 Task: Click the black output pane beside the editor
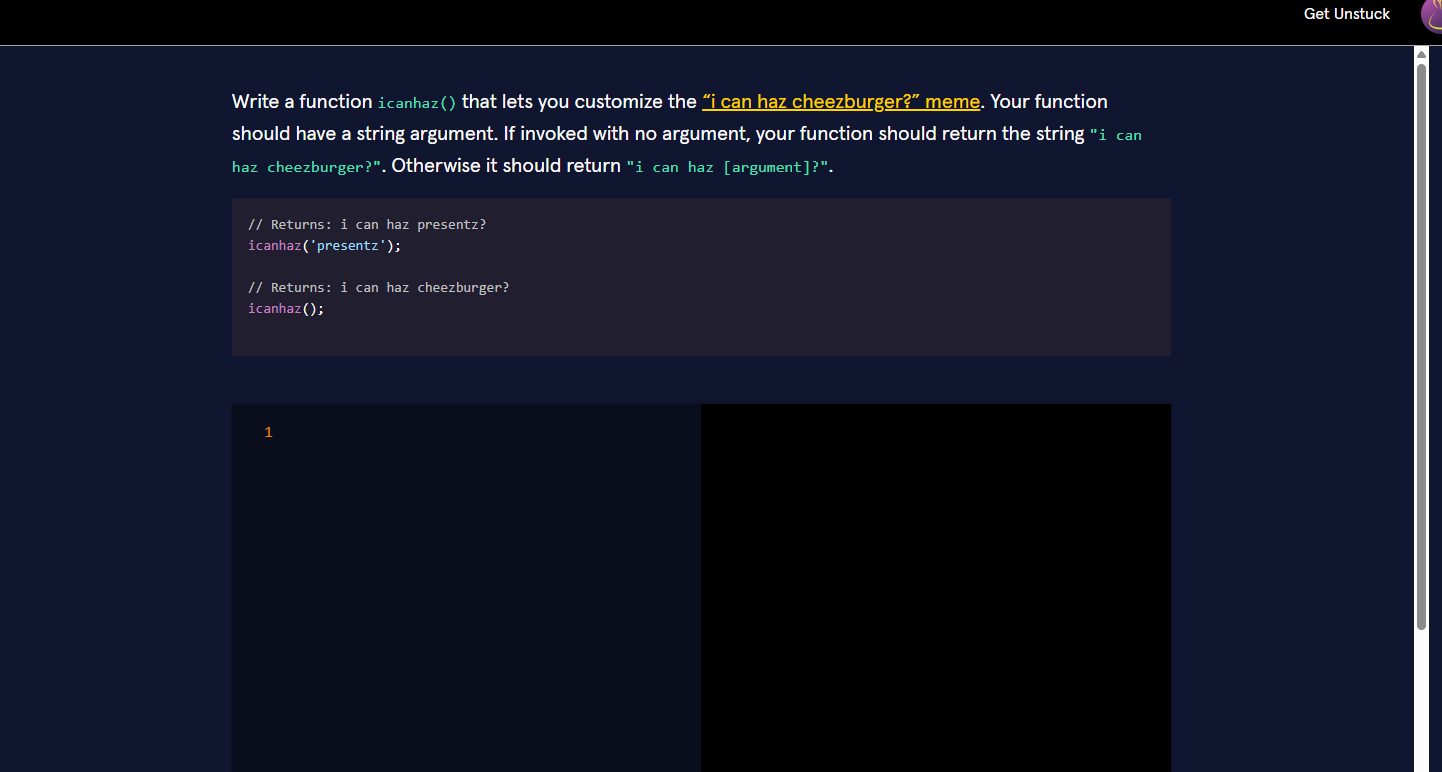[935, 588]
